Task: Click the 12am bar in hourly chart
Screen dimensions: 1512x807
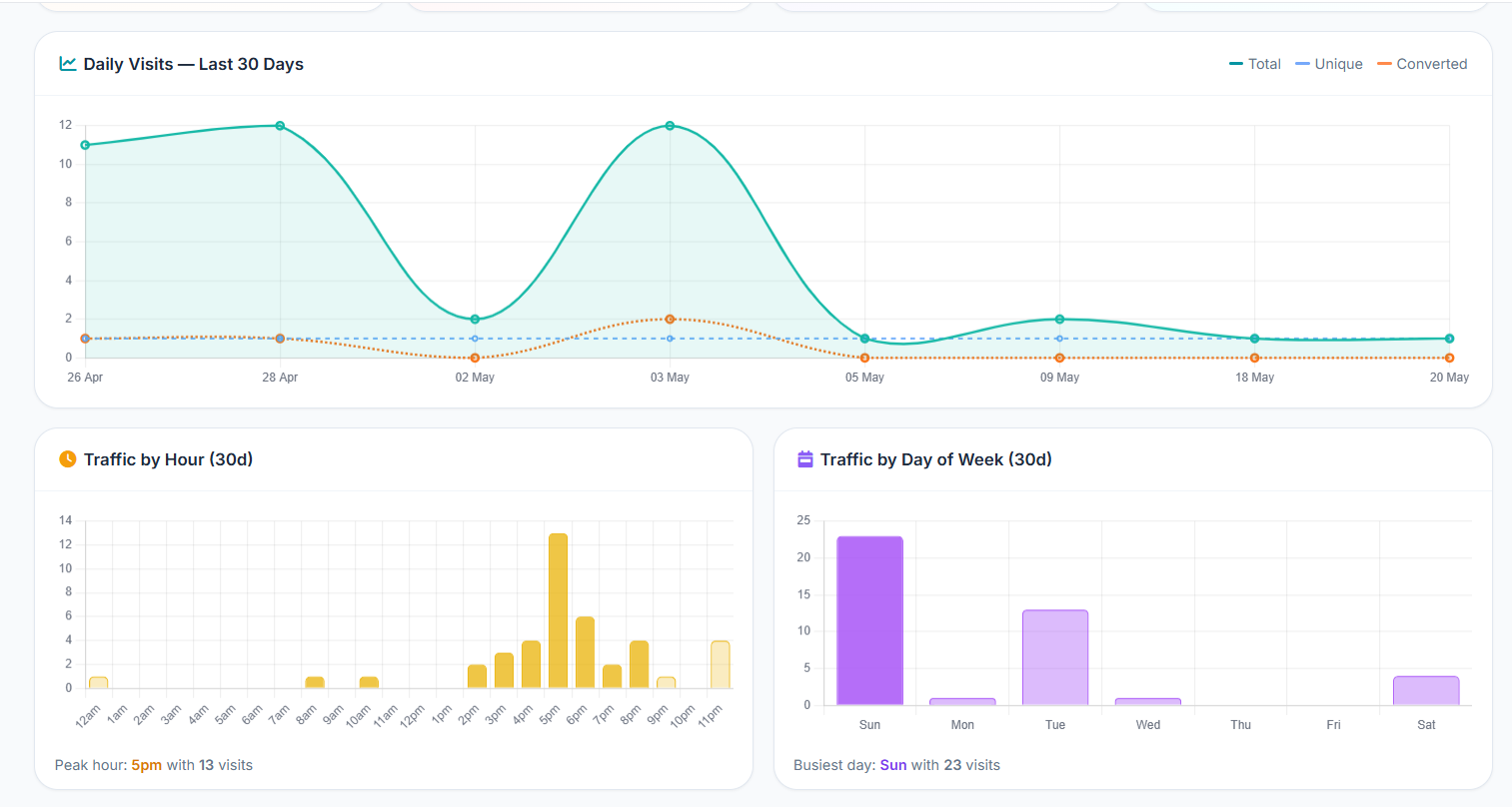Action: click(x=98, y=683)
